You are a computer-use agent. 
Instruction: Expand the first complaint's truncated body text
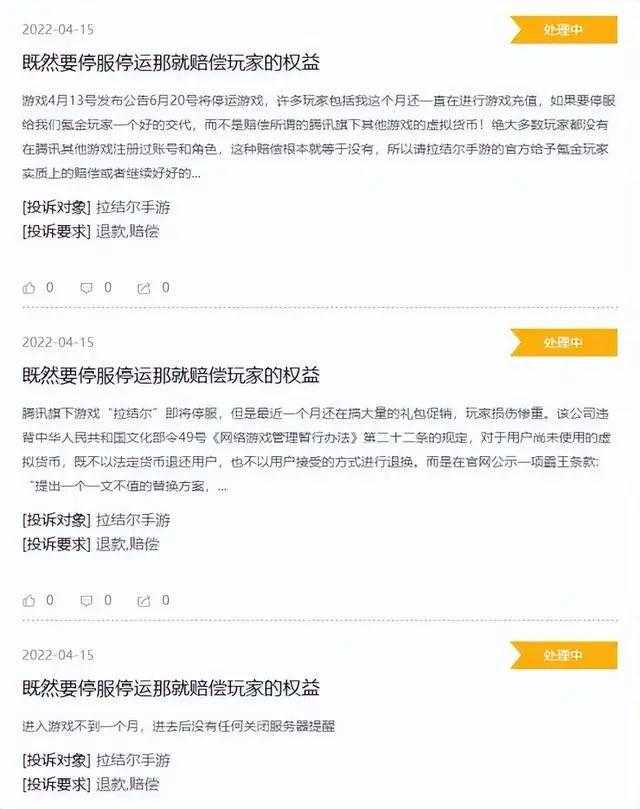[196, 174]
